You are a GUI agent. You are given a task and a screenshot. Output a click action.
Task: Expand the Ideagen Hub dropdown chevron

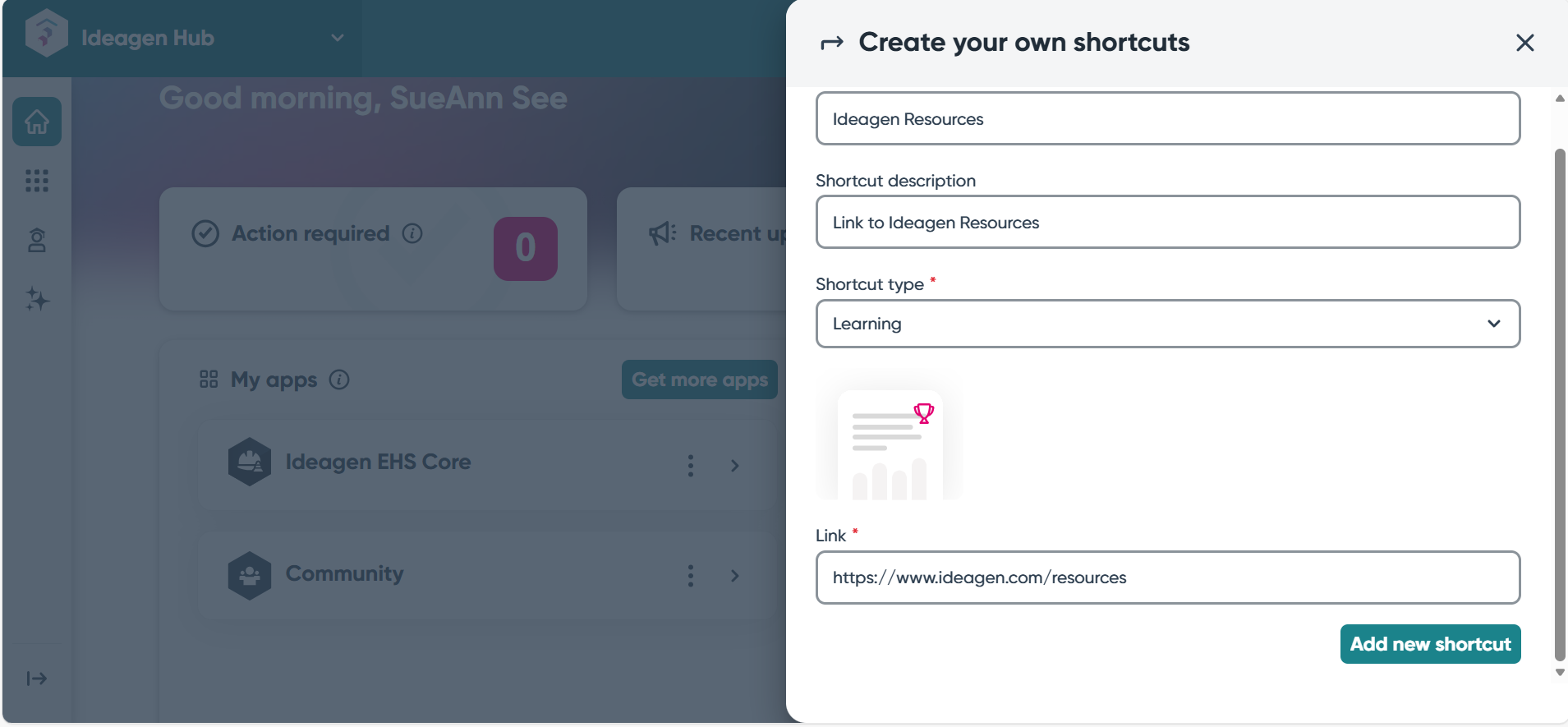pos(338,38)
